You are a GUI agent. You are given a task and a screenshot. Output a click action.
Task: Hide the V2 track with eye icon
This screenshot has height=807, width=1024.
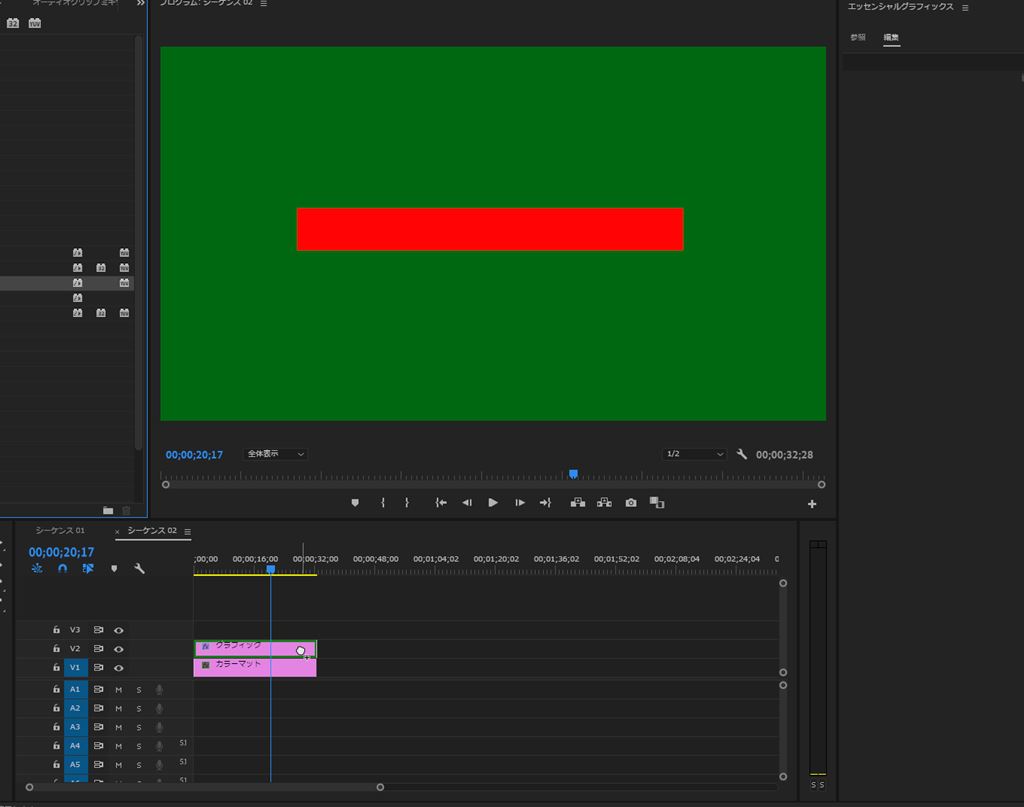point(119,649)
